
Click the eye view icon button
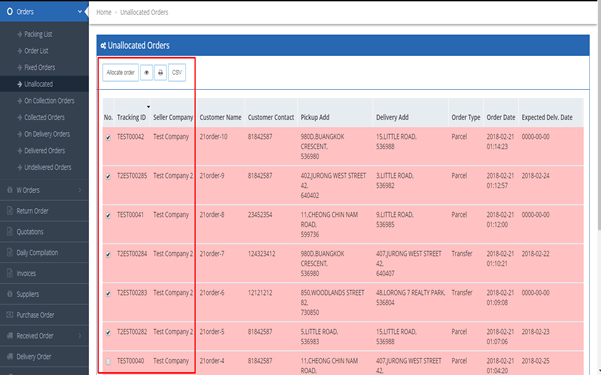[146, 72]
